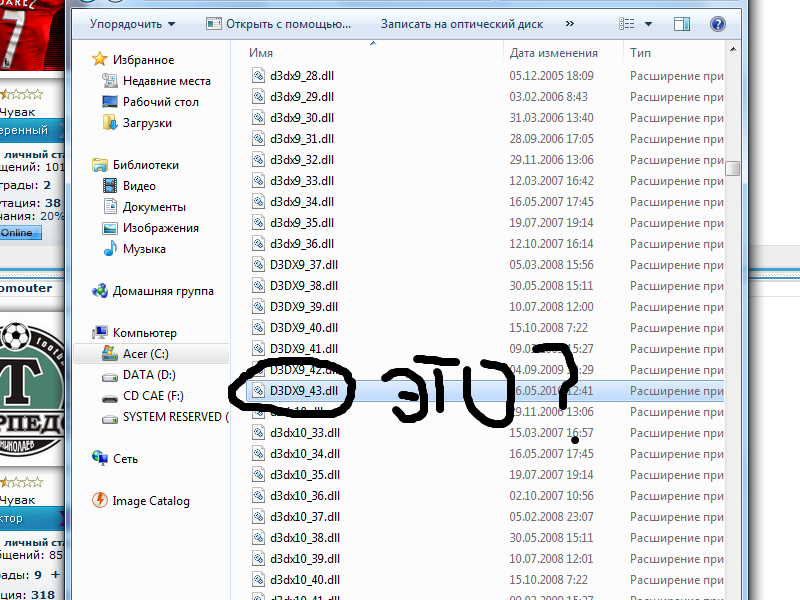This screenshot has height=600, width=800.
Task: Open the CD CAE (F:) drive
Action: click(x=153, y=396)
